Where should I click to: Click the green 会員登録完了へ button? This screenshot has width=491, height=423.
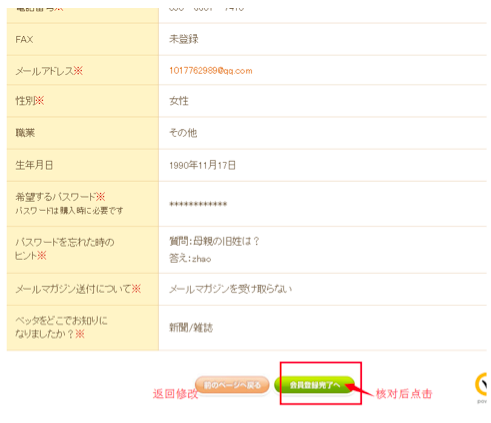(314, 385)
